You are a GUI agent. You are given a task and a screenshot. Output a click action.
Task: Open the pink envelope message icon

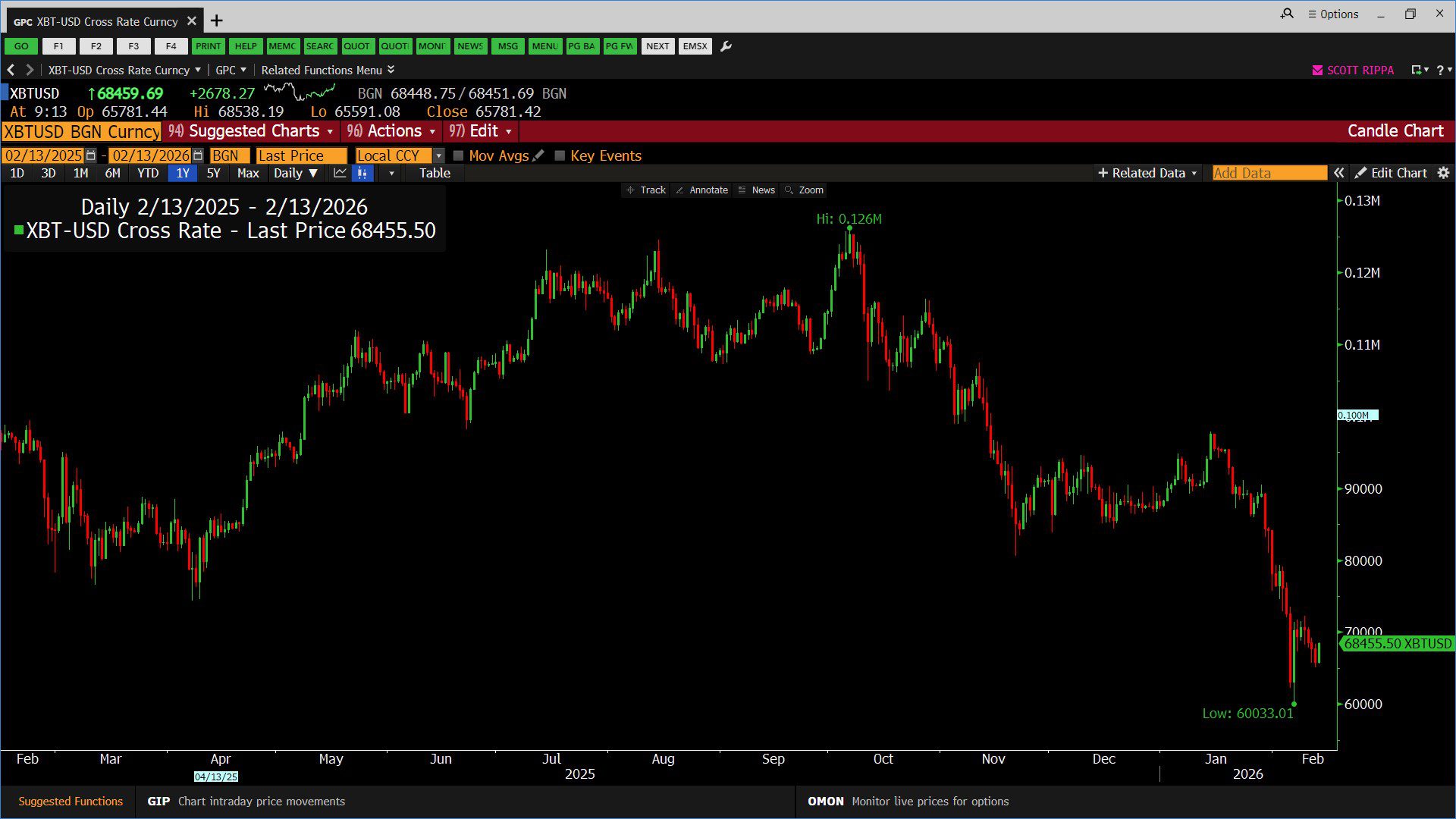(x=1317, y=70)
